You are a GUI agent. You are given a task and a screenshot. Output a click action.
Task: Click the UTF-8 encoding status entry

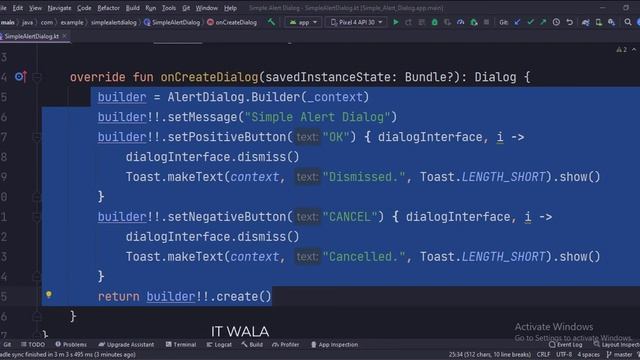click(564, 354)
